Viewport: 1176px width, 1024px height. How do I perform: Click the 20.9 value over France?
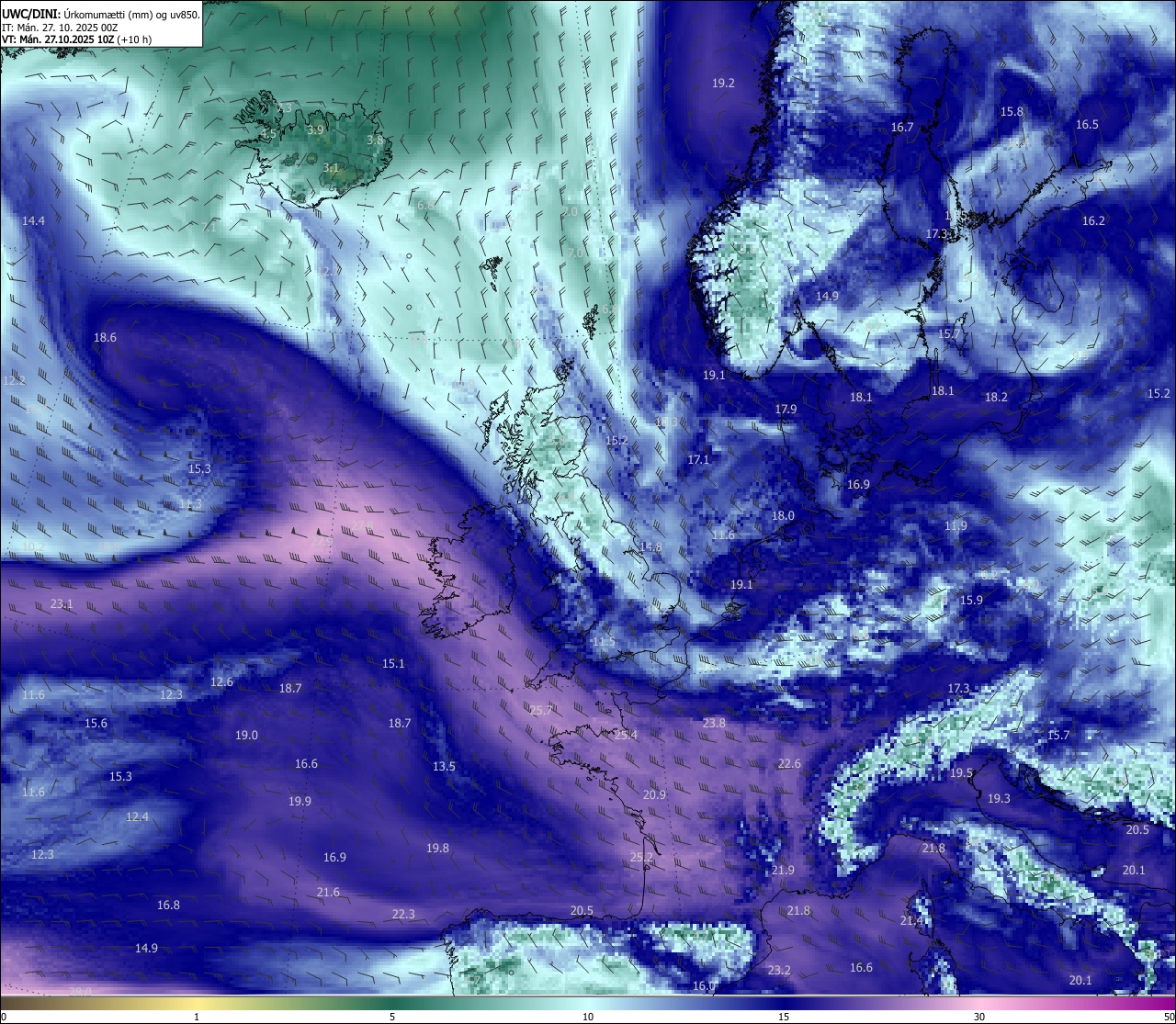pos(654,794)
